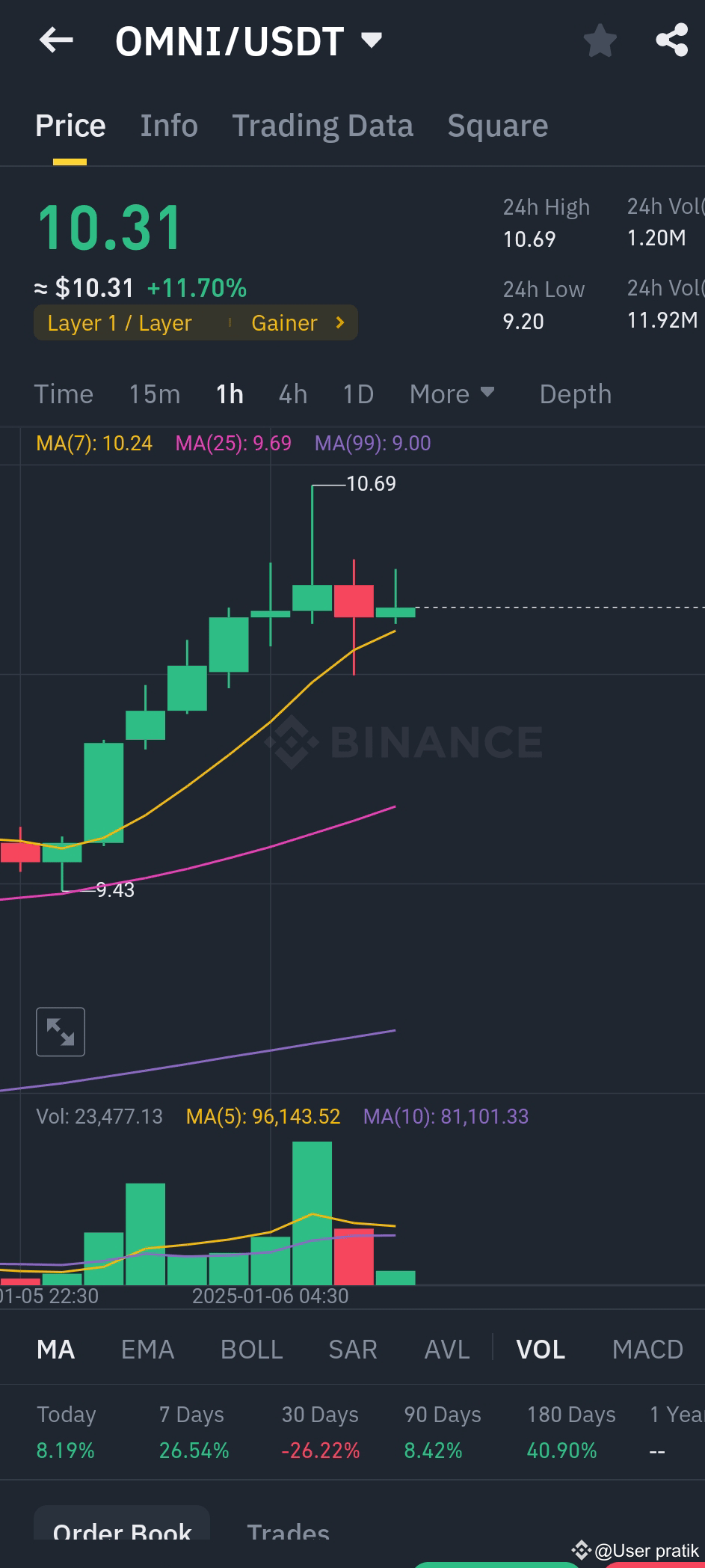The height and width of the screenshot is (1568, 705).
Task: Tap the 2025-01-06 04:30 time label
Action: click(270, 1296)
